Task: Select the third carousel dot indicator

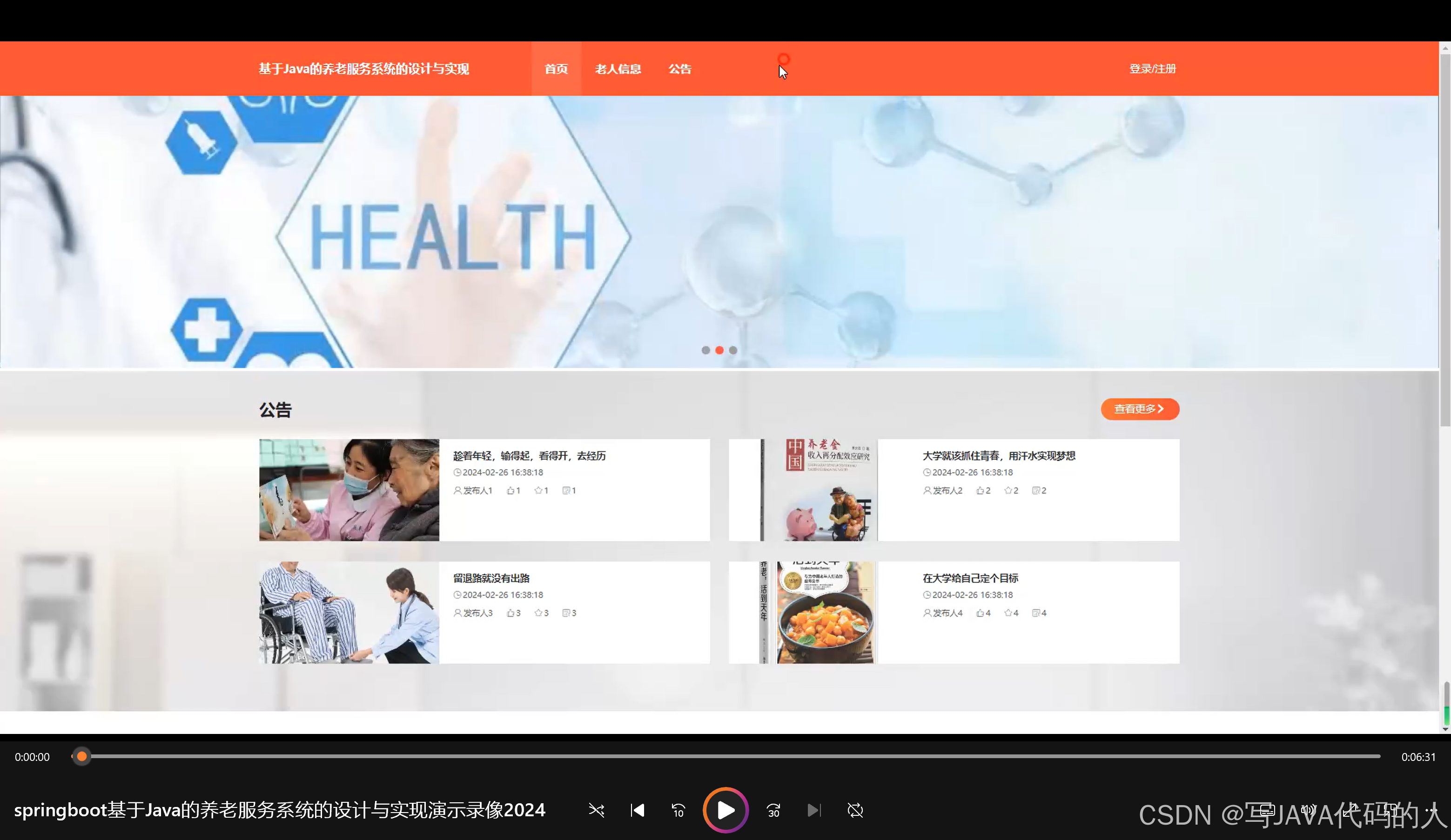Action: [x=733, y=350]
